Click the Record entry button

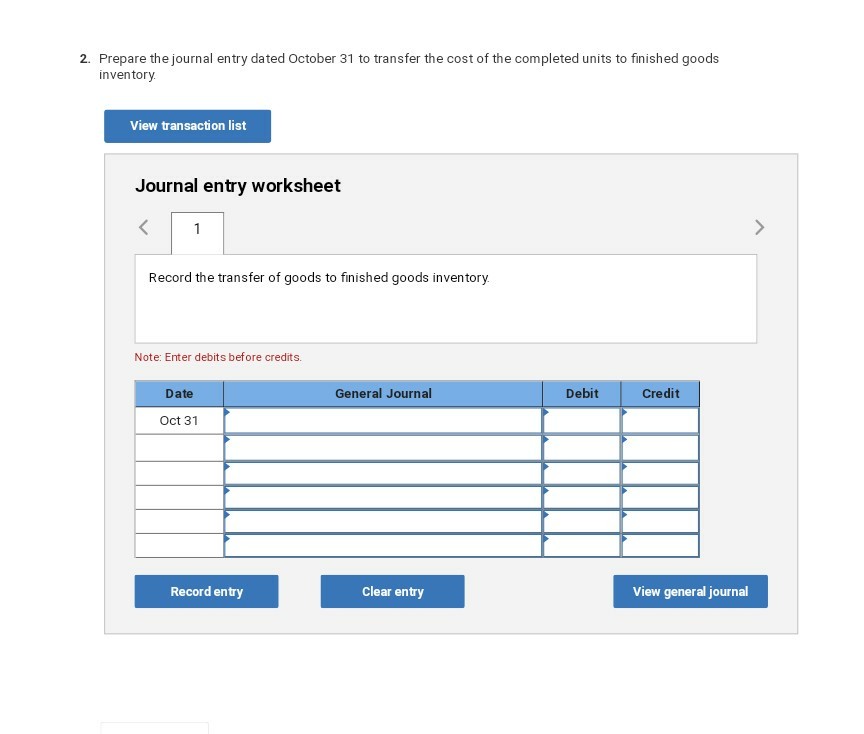pyautogui.click(x=206, y=591)
